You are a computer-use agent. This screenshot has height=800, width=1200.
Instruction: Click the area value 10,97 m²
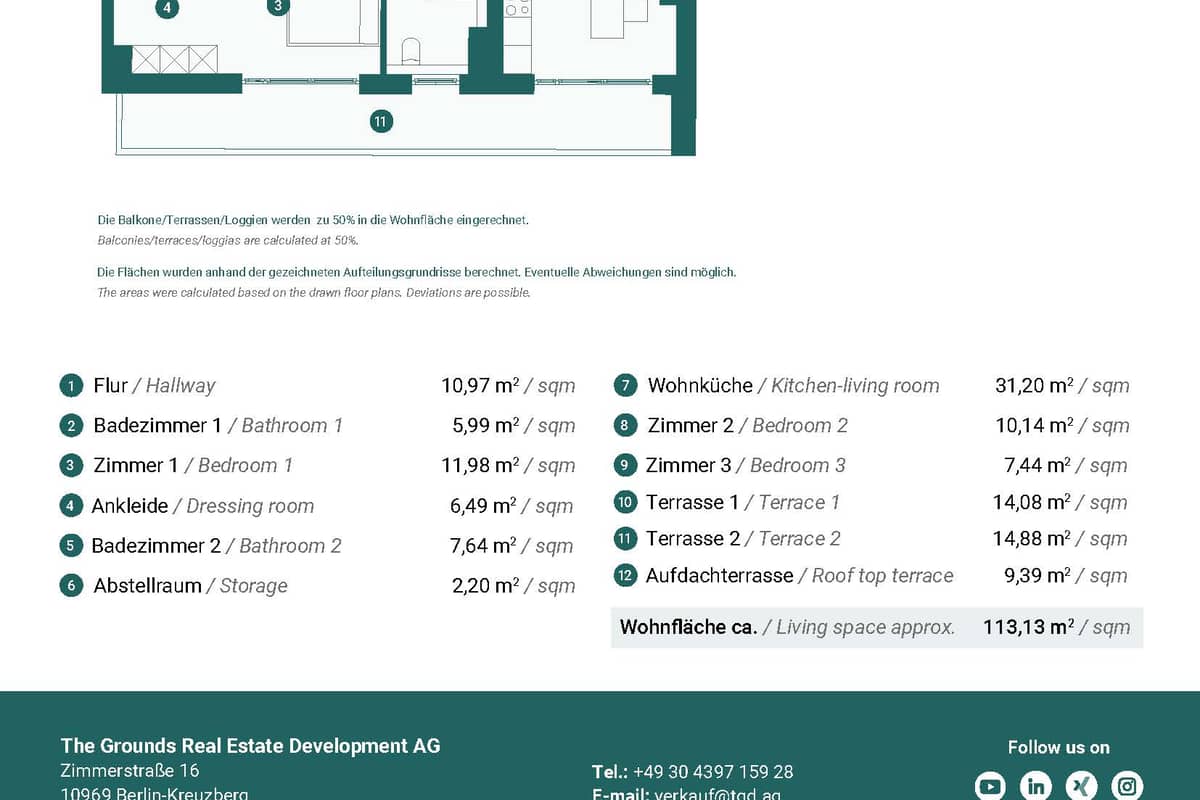click(480, 386)
